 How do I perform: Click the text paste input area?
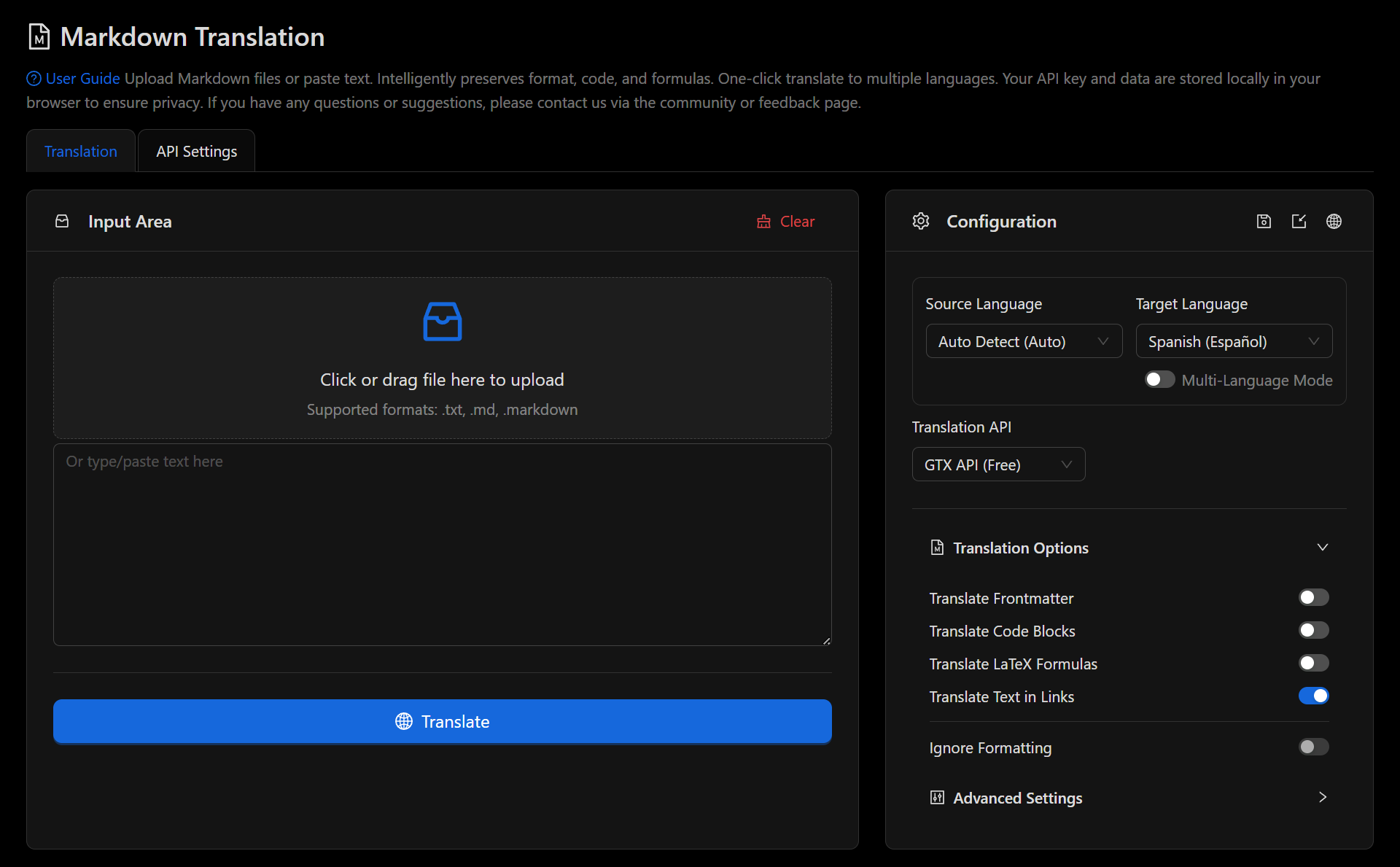[x=442, y=545]
